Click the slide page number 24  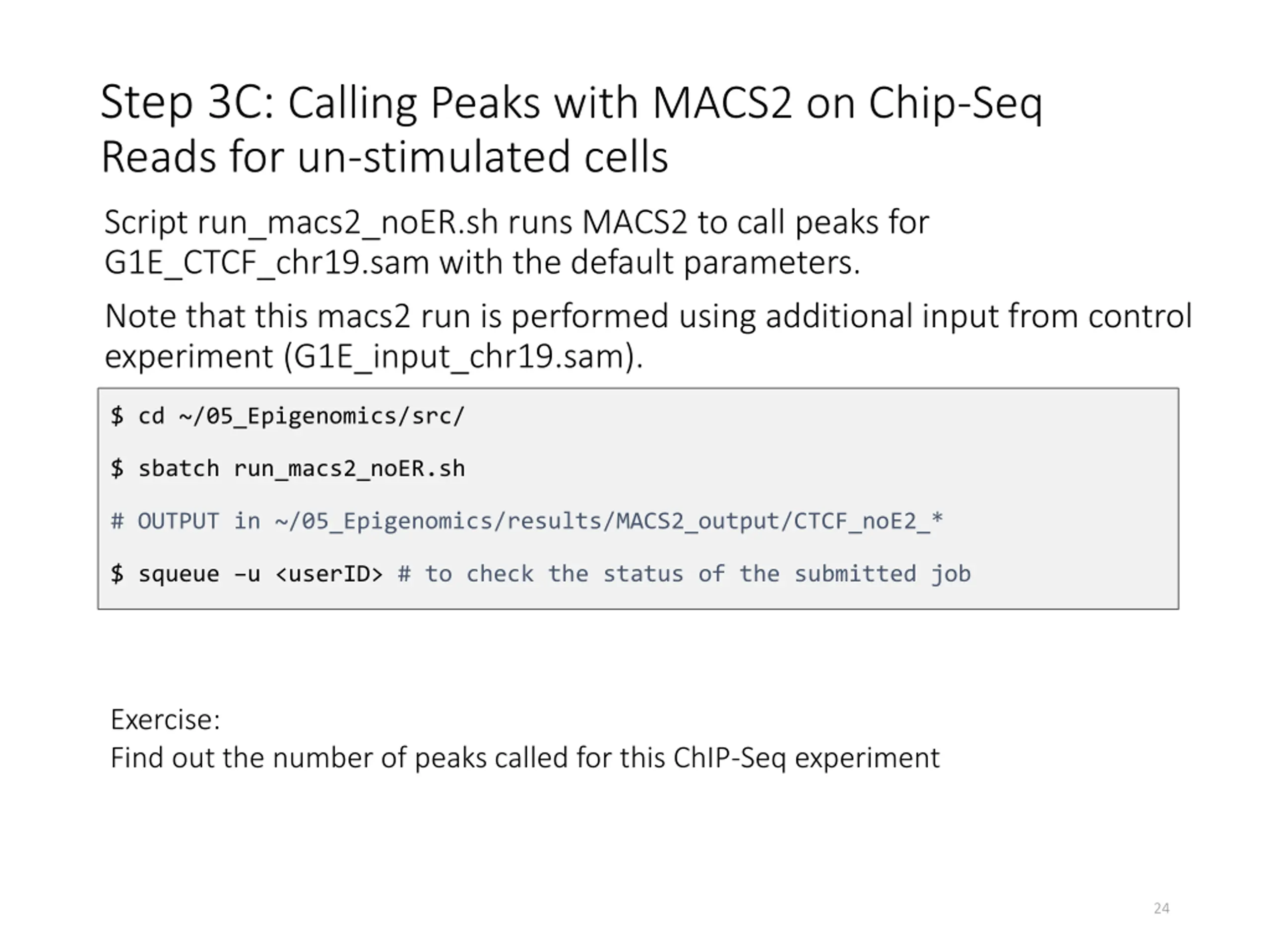pos(1161,908)
